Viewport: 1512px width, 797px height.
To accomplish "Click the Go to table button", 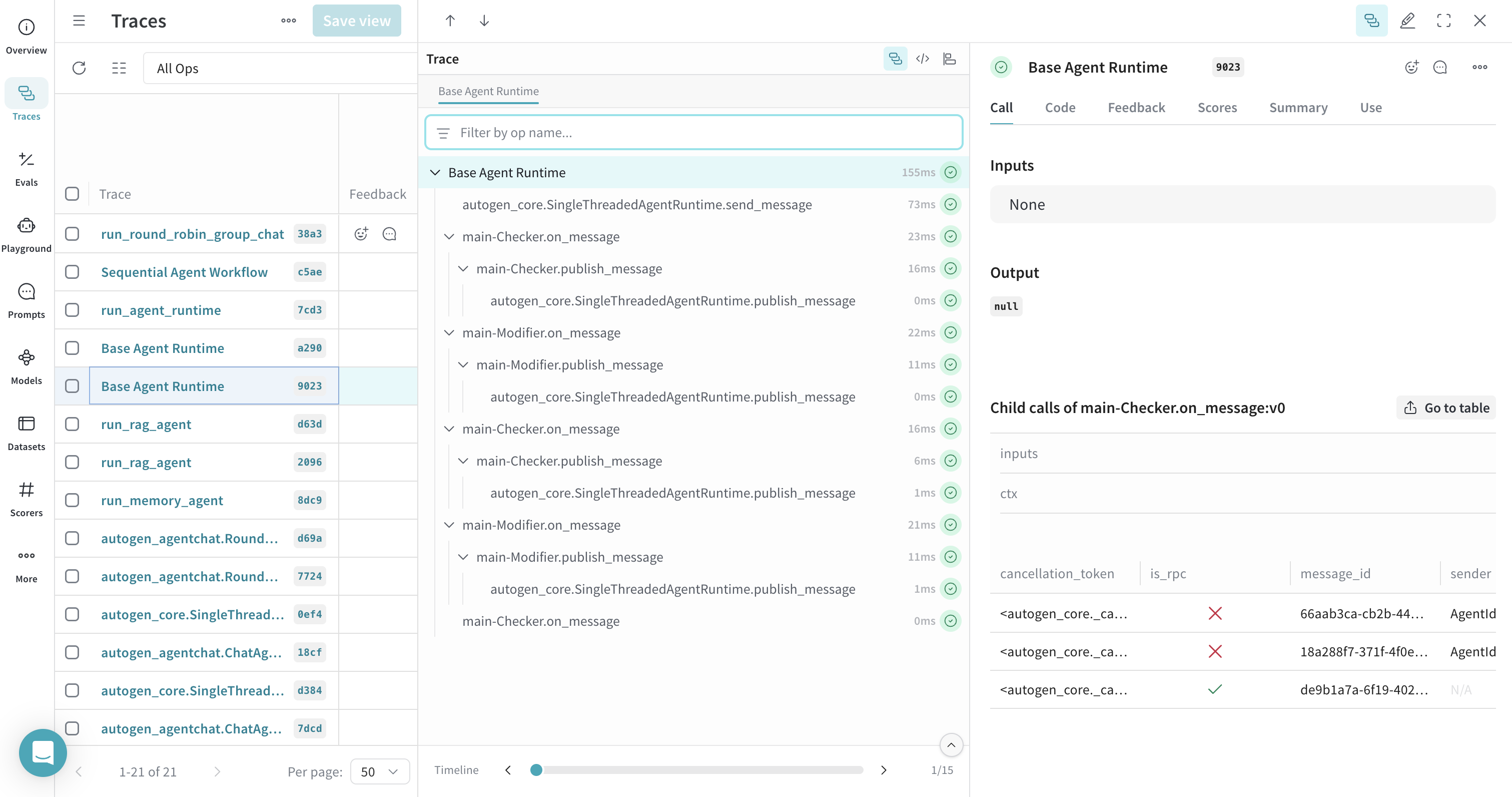I will pos(1445,408).
